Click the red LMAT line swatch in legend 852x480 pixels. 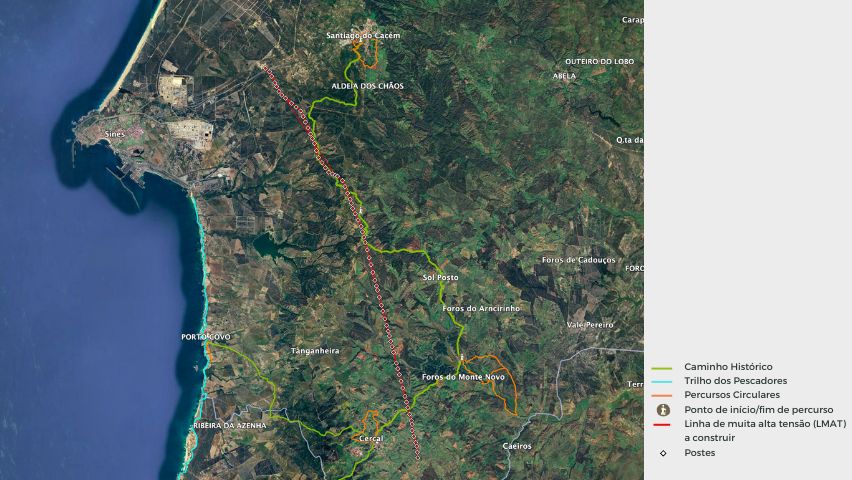coord(661,424)
